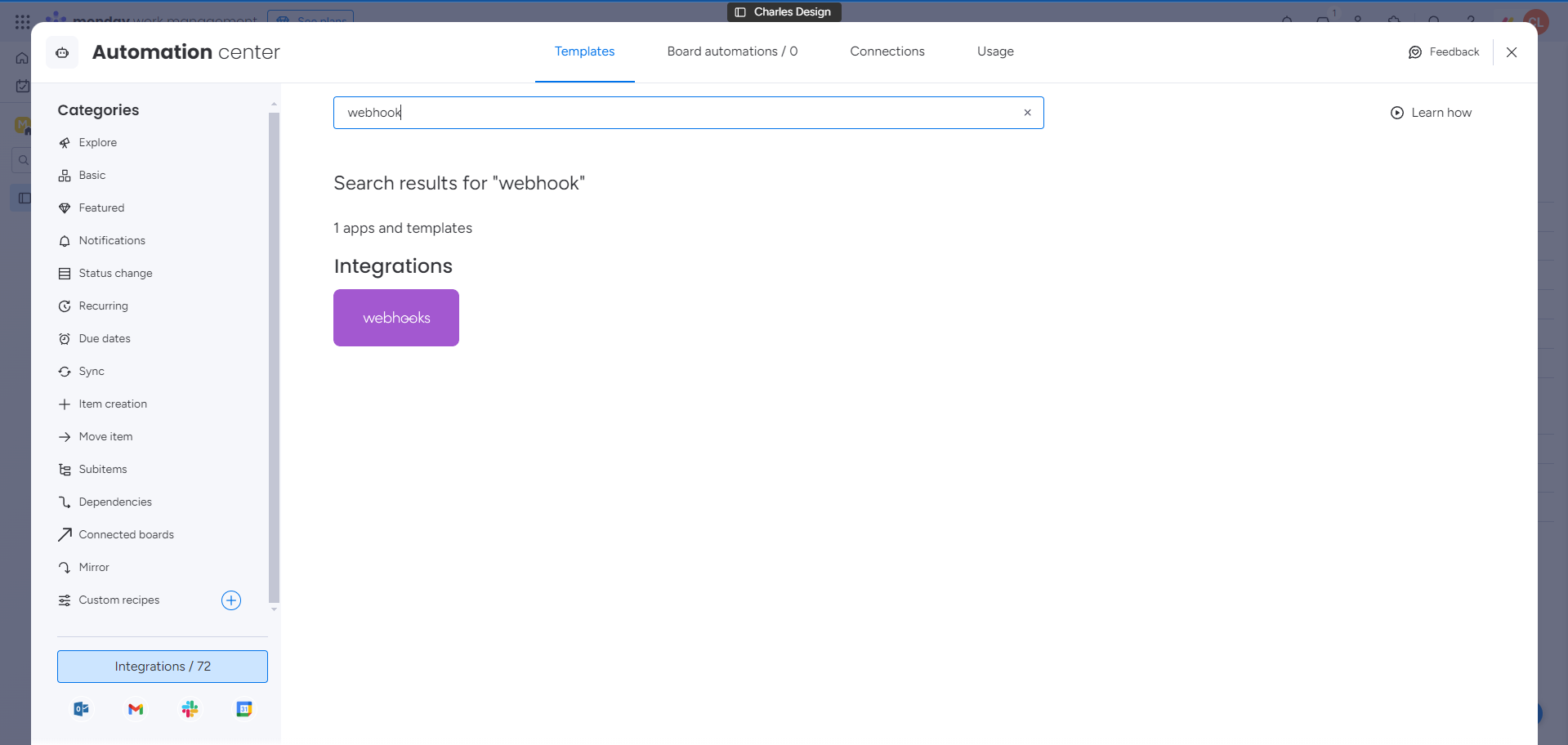Click the Status change list icon

point(65,274)
